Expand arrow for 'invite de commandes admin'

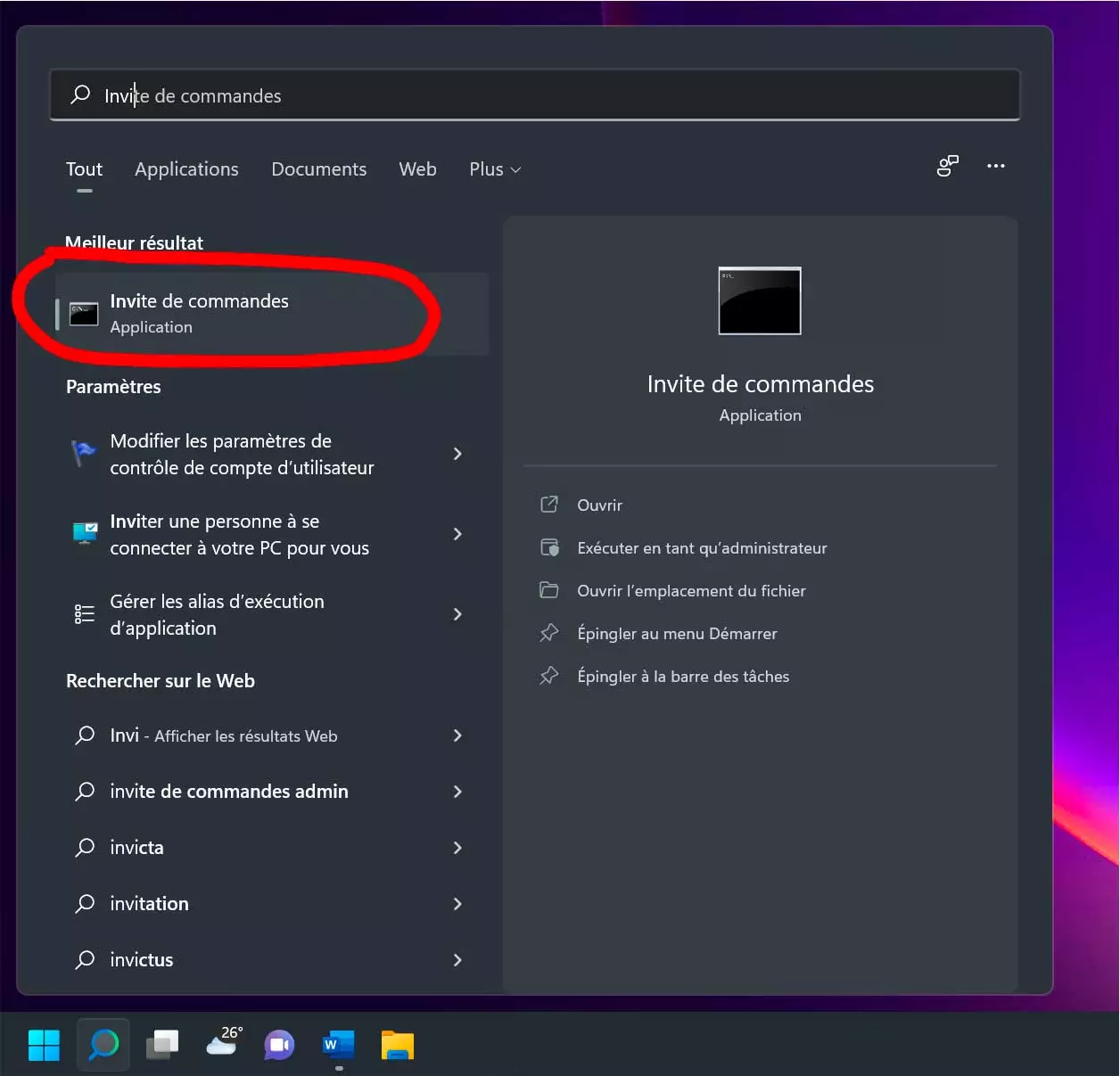[x=457, y=792]
